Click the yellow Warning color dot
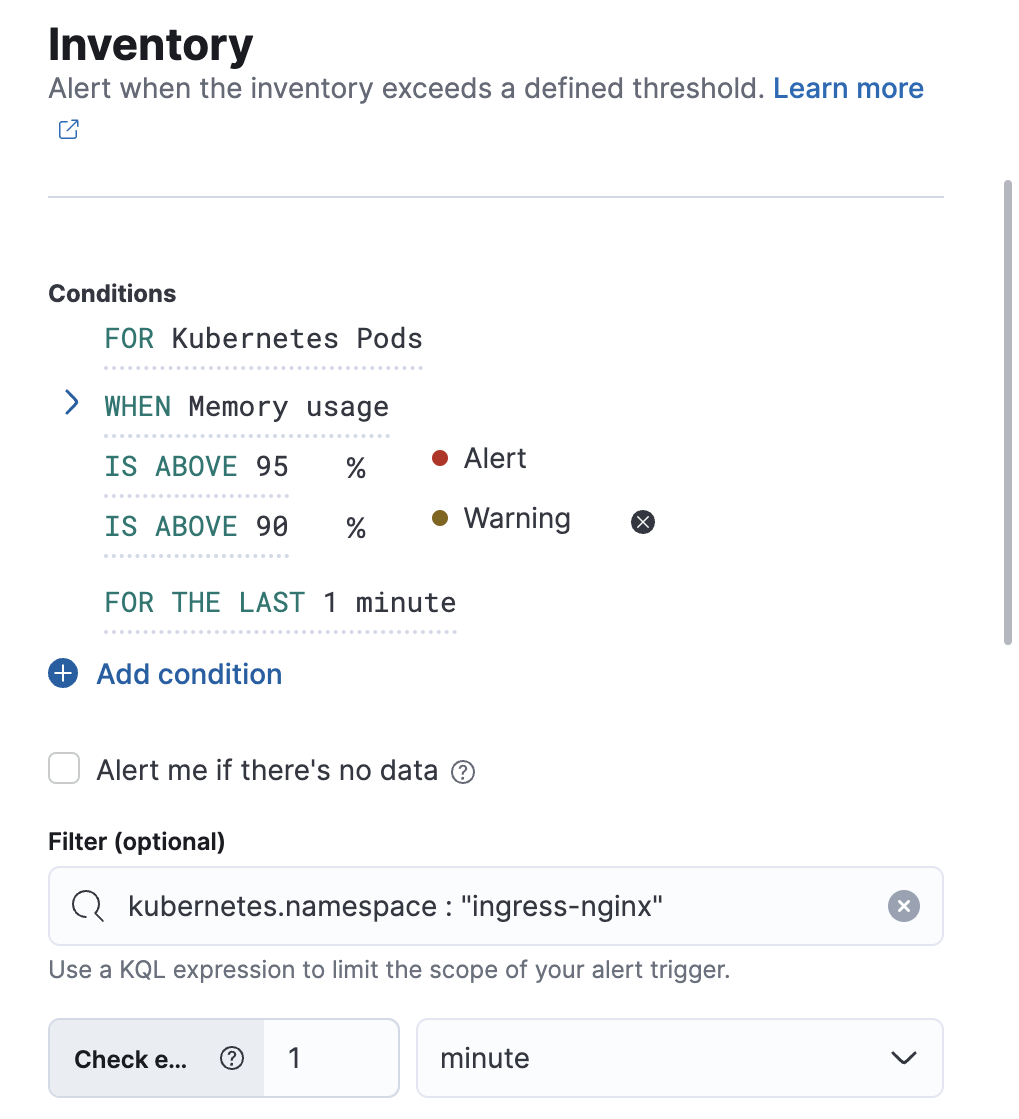The width and height of the screenshot is (1019, 1119). pyautogui.click(x=440, y=519)
